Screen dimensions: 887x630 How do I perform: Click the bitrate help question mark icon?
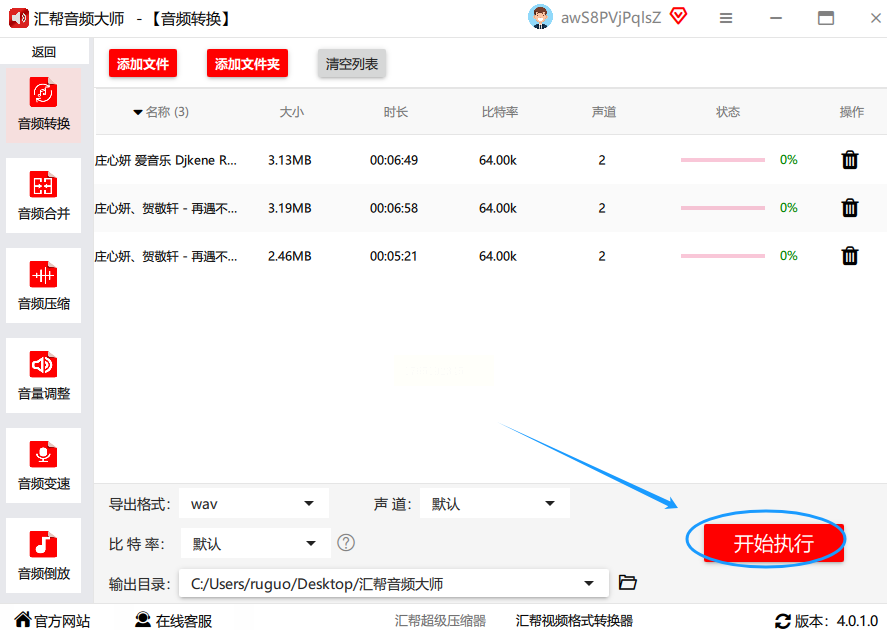[x=346, y=543]
